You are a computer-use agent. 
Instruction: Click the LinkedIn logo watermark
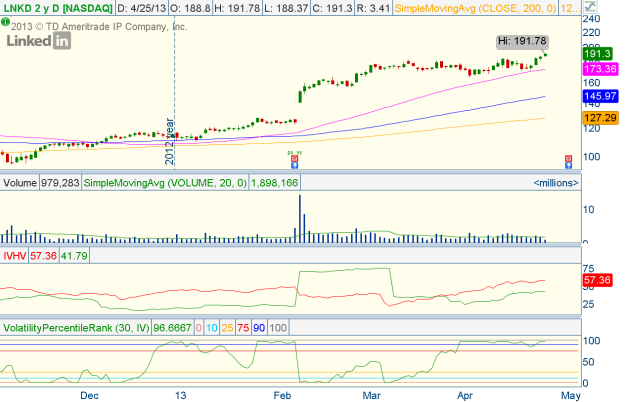pyautogui.click(x=39, y=42)
